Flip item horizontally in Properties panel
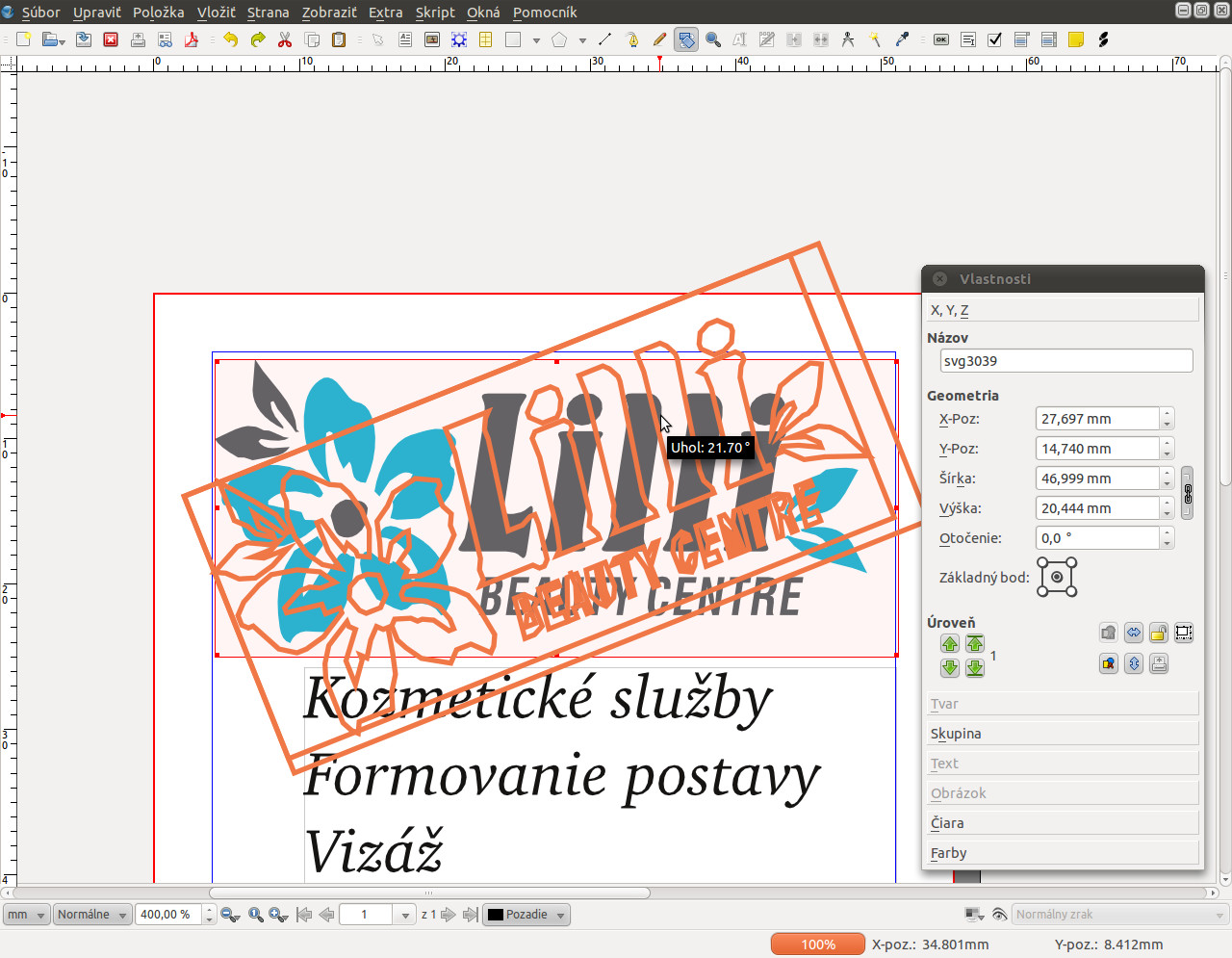This screenshot has height=958, width=1232. click(1134, 633)
